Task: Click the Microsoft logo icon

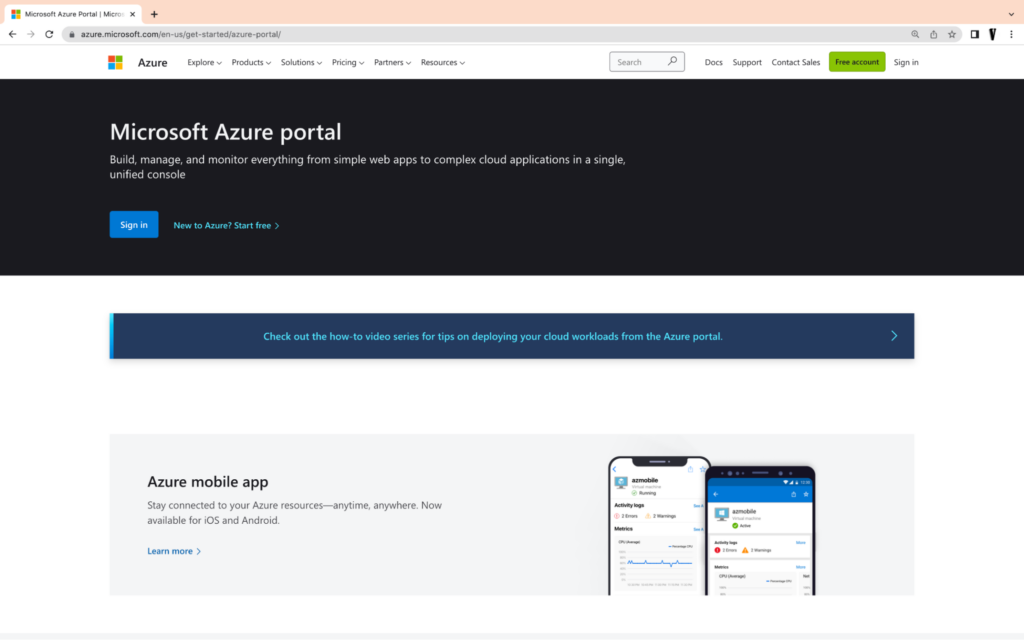Action: (x=116, y=62)
